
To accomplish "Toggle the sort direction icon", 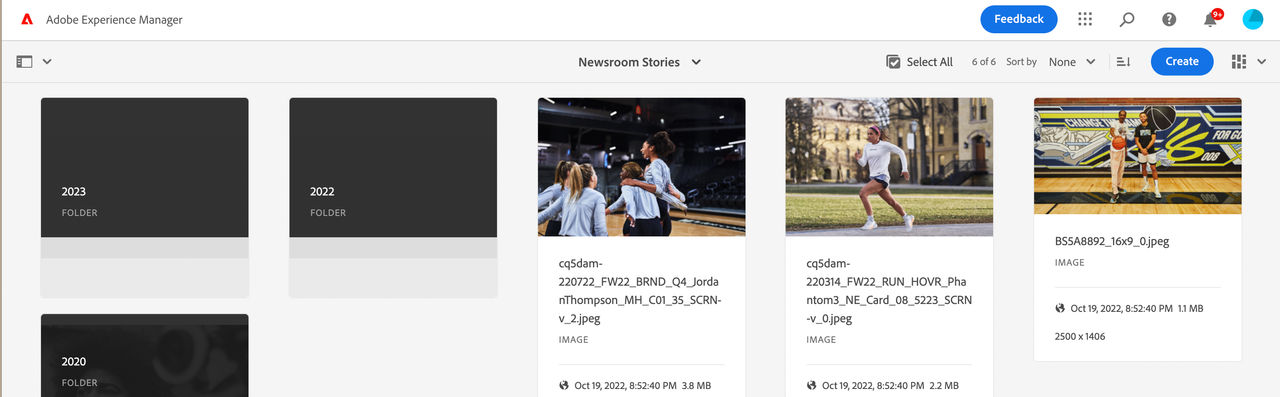I will 1123,62.
